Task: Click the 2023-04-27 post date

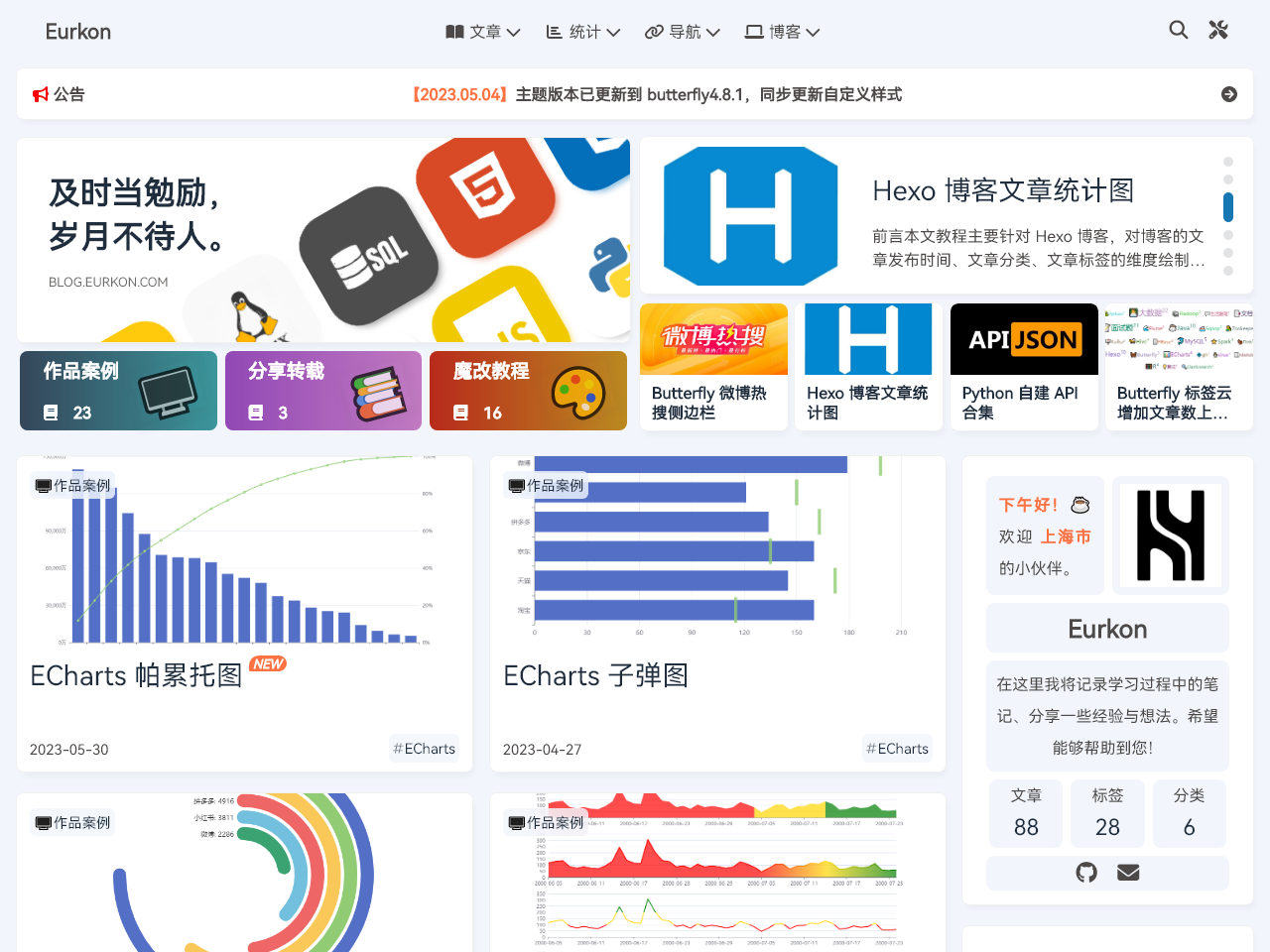Action: (x=542, y=750)
